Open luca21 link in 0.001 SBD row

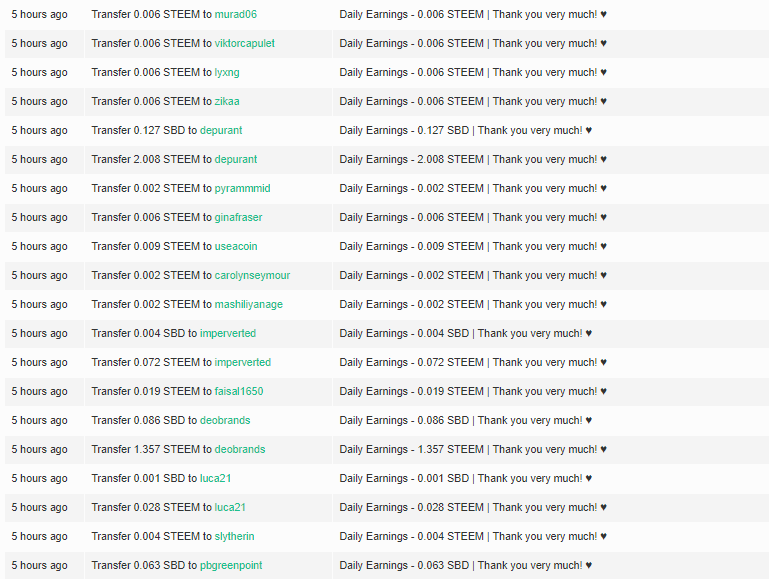(x=215, y=478)
